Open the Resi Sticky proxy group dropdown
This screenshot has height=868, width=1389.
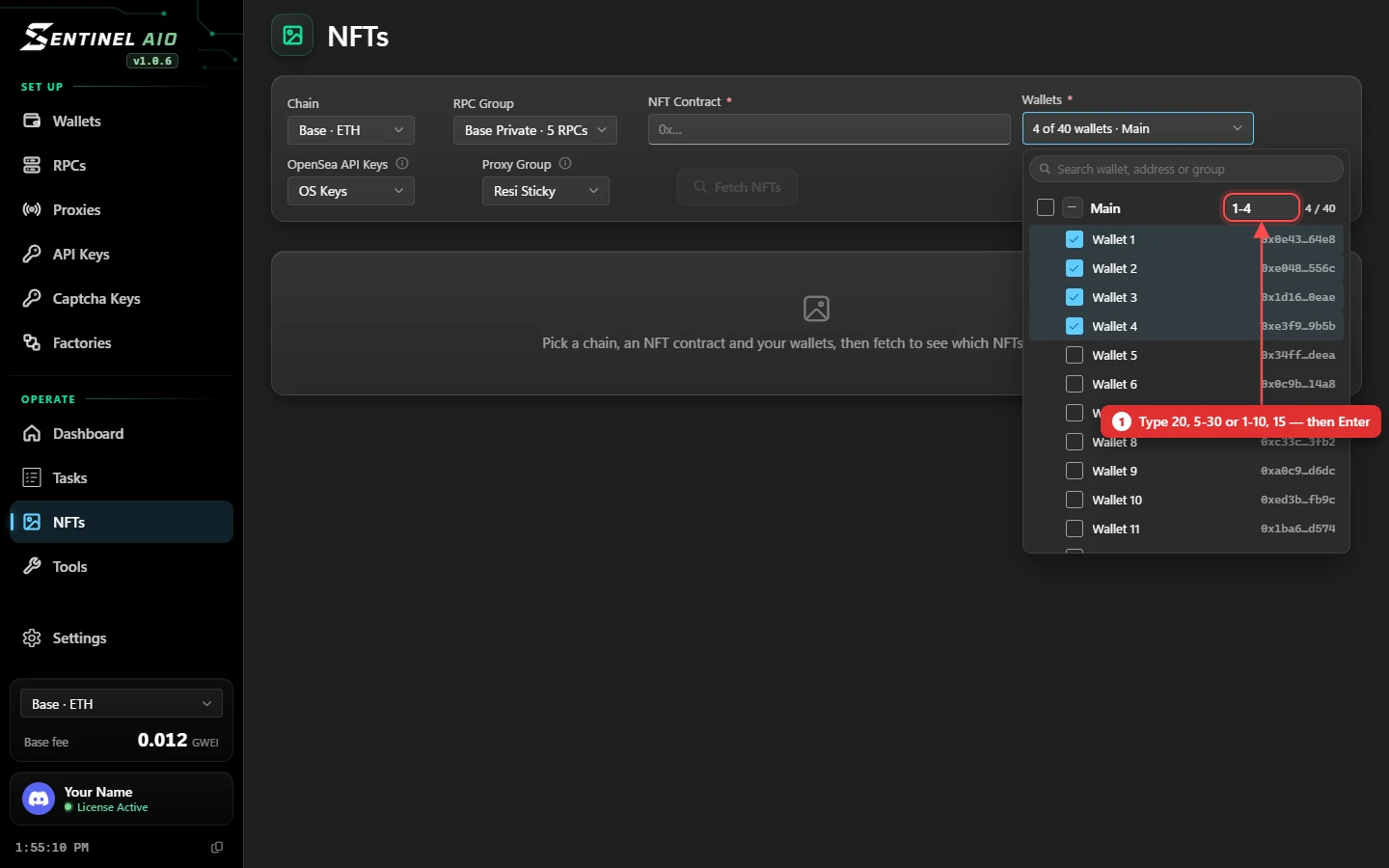tap(546, 191)
